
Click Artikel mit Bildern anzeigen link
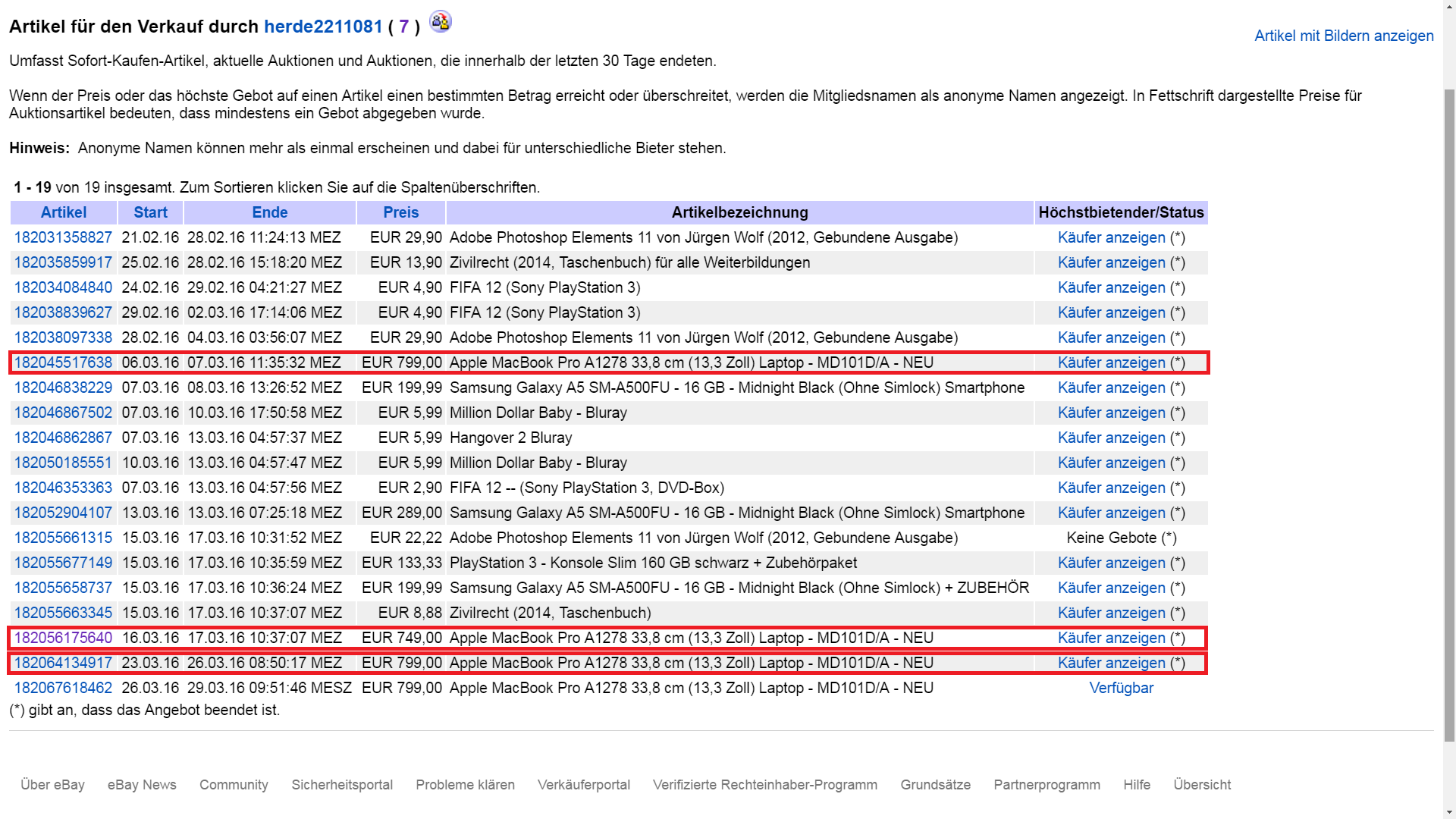(x=1344, y=36)
